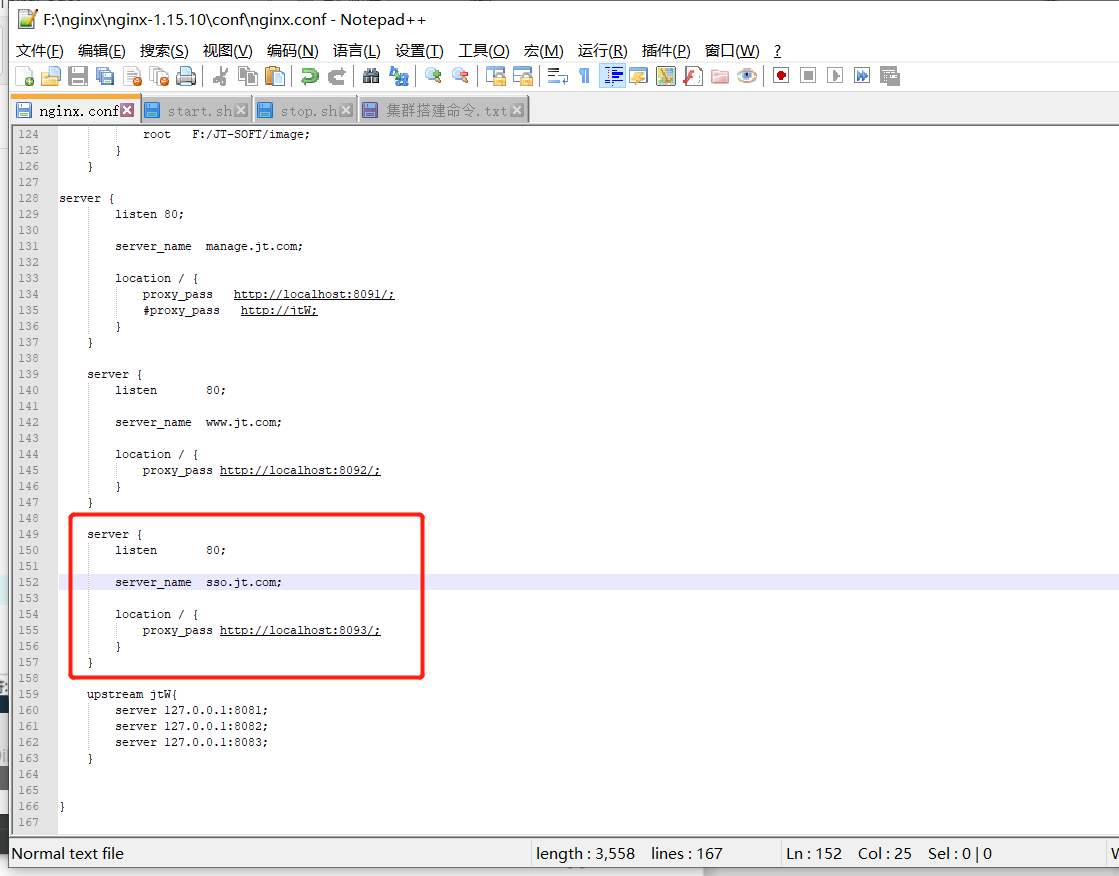Viewport: 1119px width, 876px height.
Task: Undo last edit with green arrow
Action: click(309, 76)
